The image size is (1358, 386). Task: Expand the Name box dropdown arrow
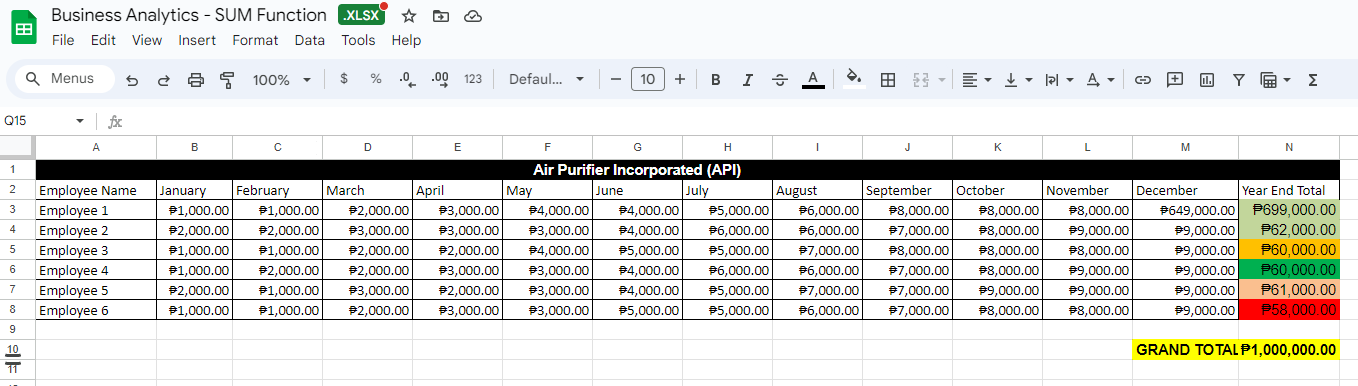click(80, 121)
